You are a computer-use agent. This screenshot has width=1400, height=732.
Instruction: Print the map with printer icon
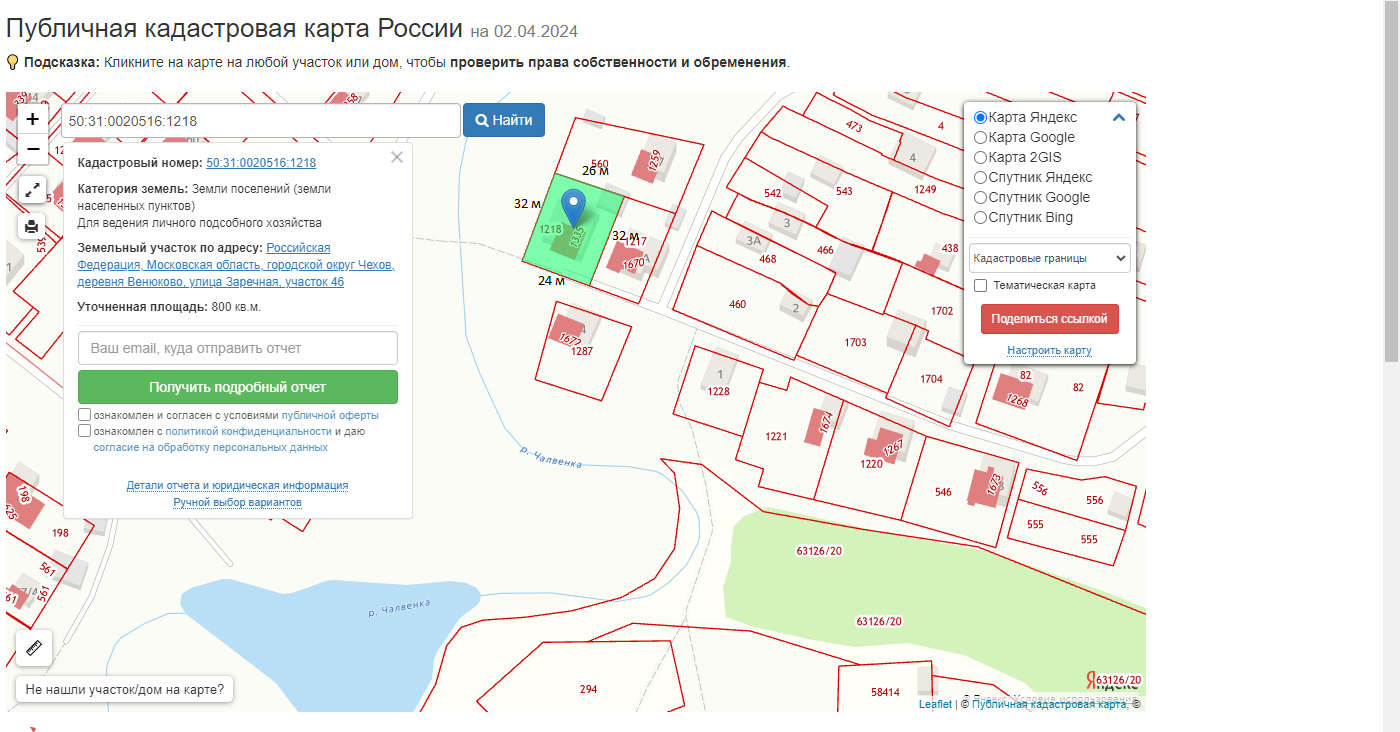32,226
